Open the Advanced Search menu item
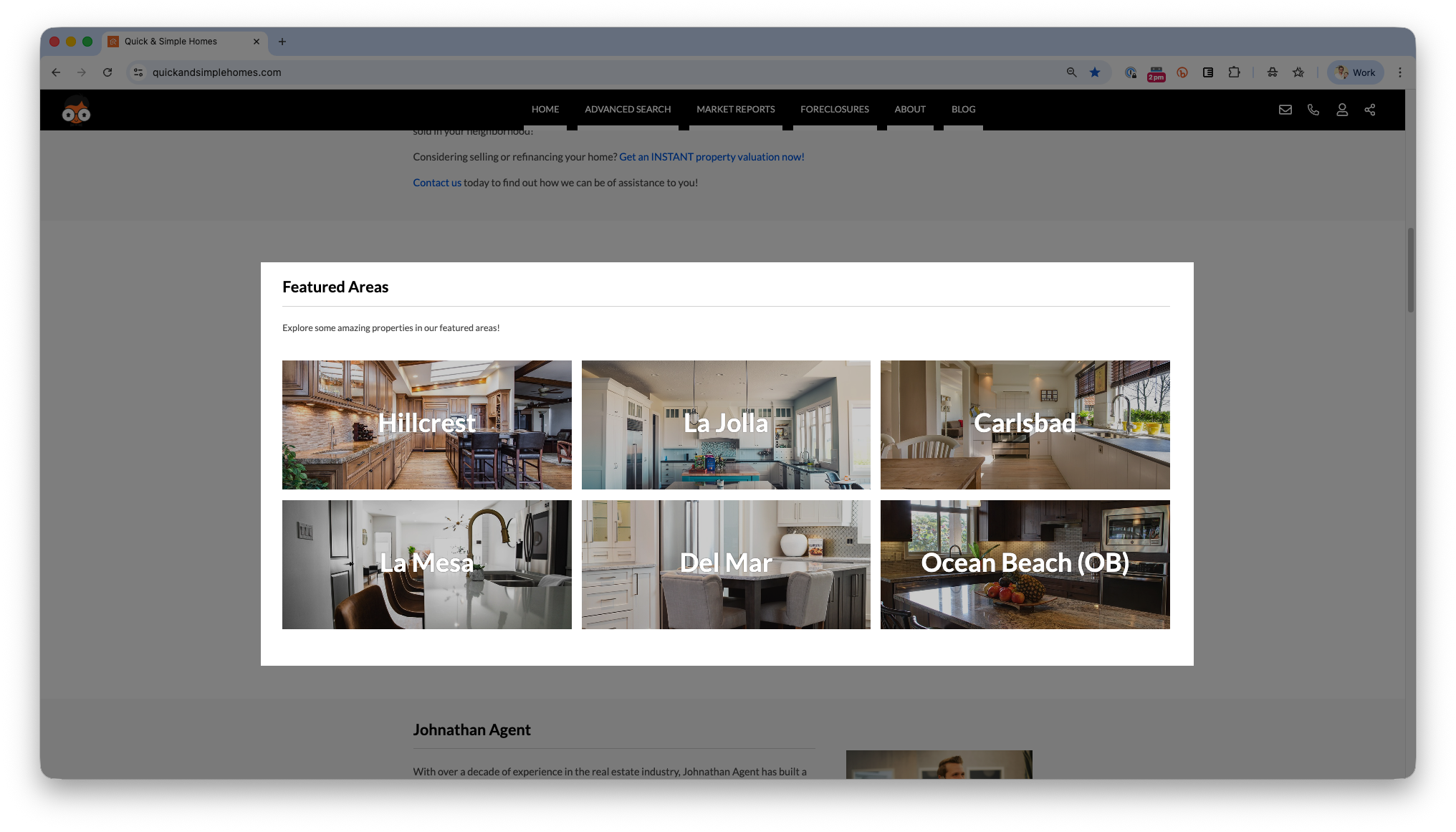The height and width of the screenshot is (832, 1456). pyautogui.click(x=627, y=110)
